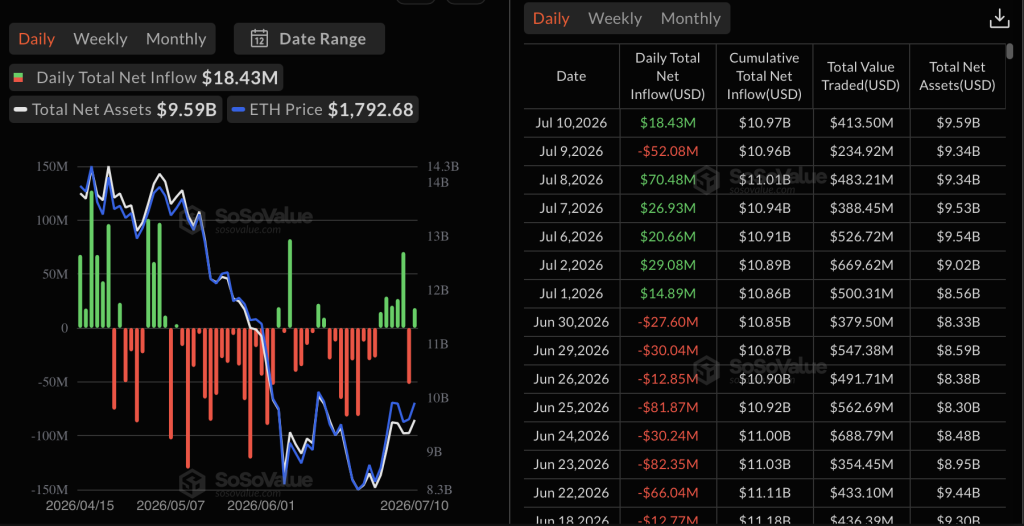Click the -$30.04M inflow value
The height and width of the screenshot is (526, 1024).
click(667, 350)
